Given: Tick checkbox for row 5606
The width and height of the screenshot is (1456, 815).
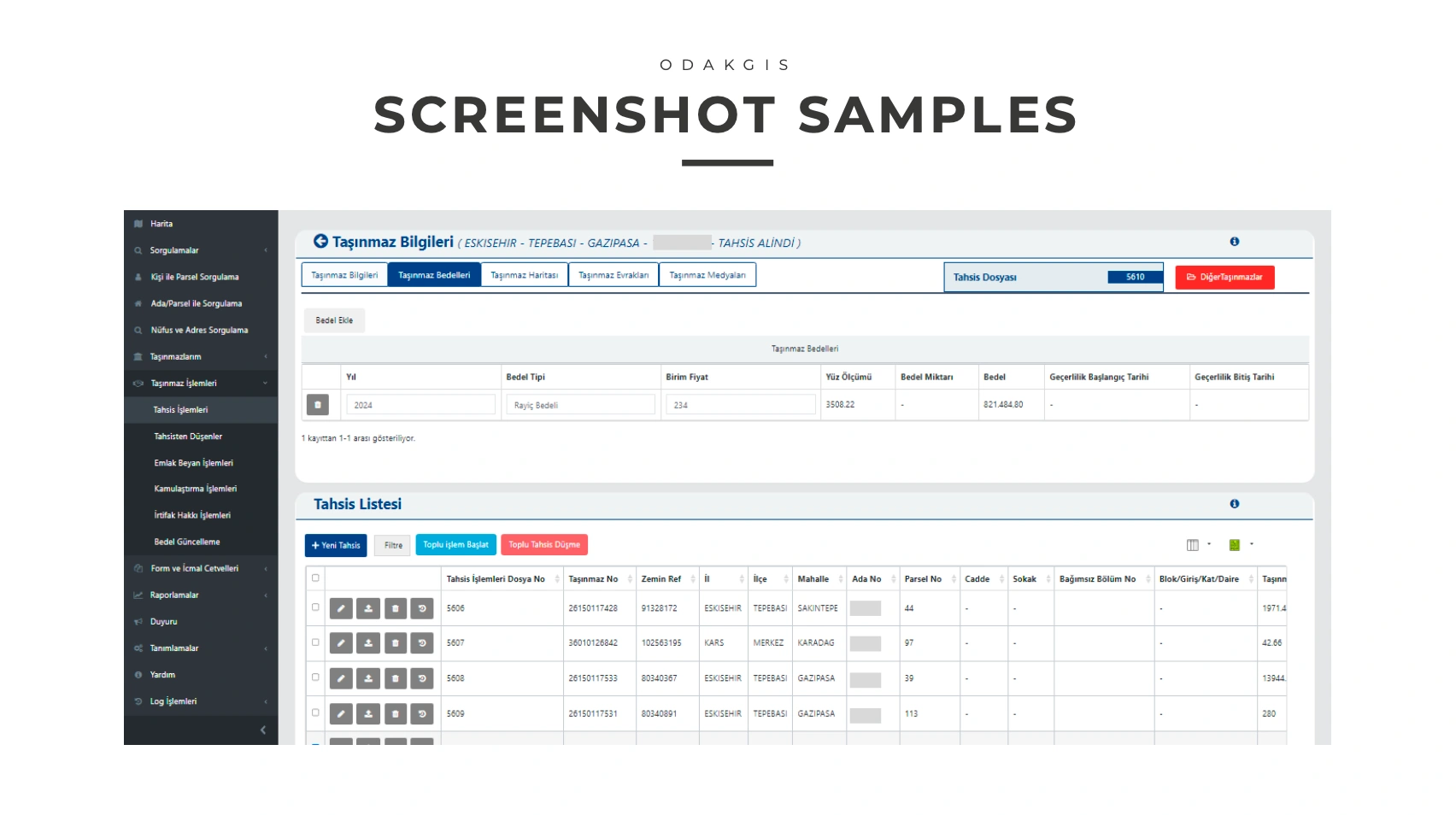Looking at the screenshot, I should tap(315, 607).
